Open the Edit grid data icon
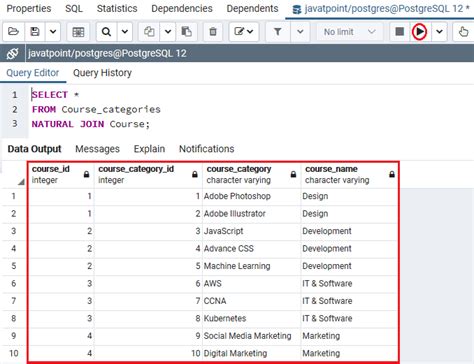Screen dimensions: 474x364 [x=78, y=32]
